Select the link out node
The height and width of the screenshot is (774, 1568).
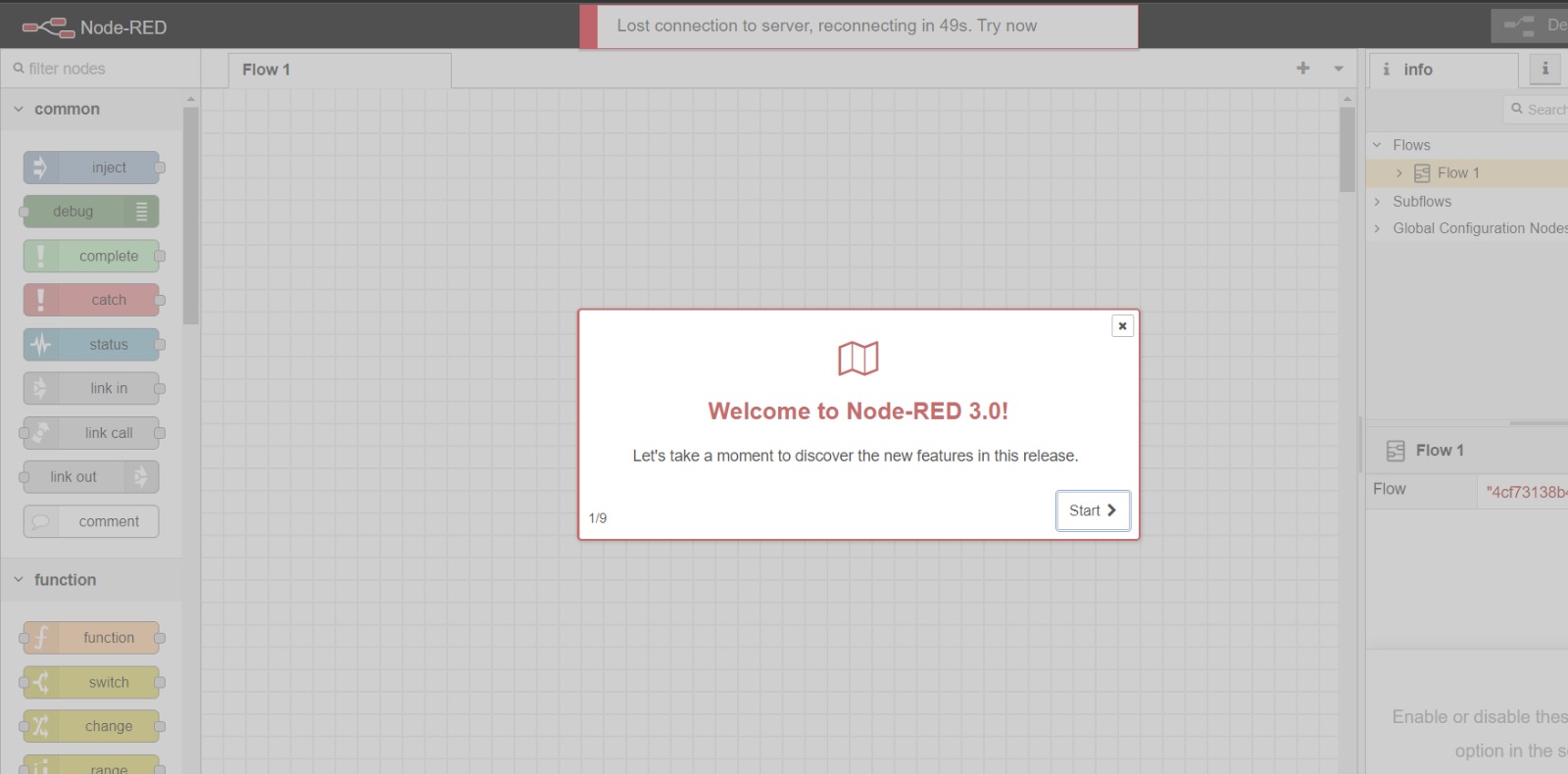(x=91, y=477)
